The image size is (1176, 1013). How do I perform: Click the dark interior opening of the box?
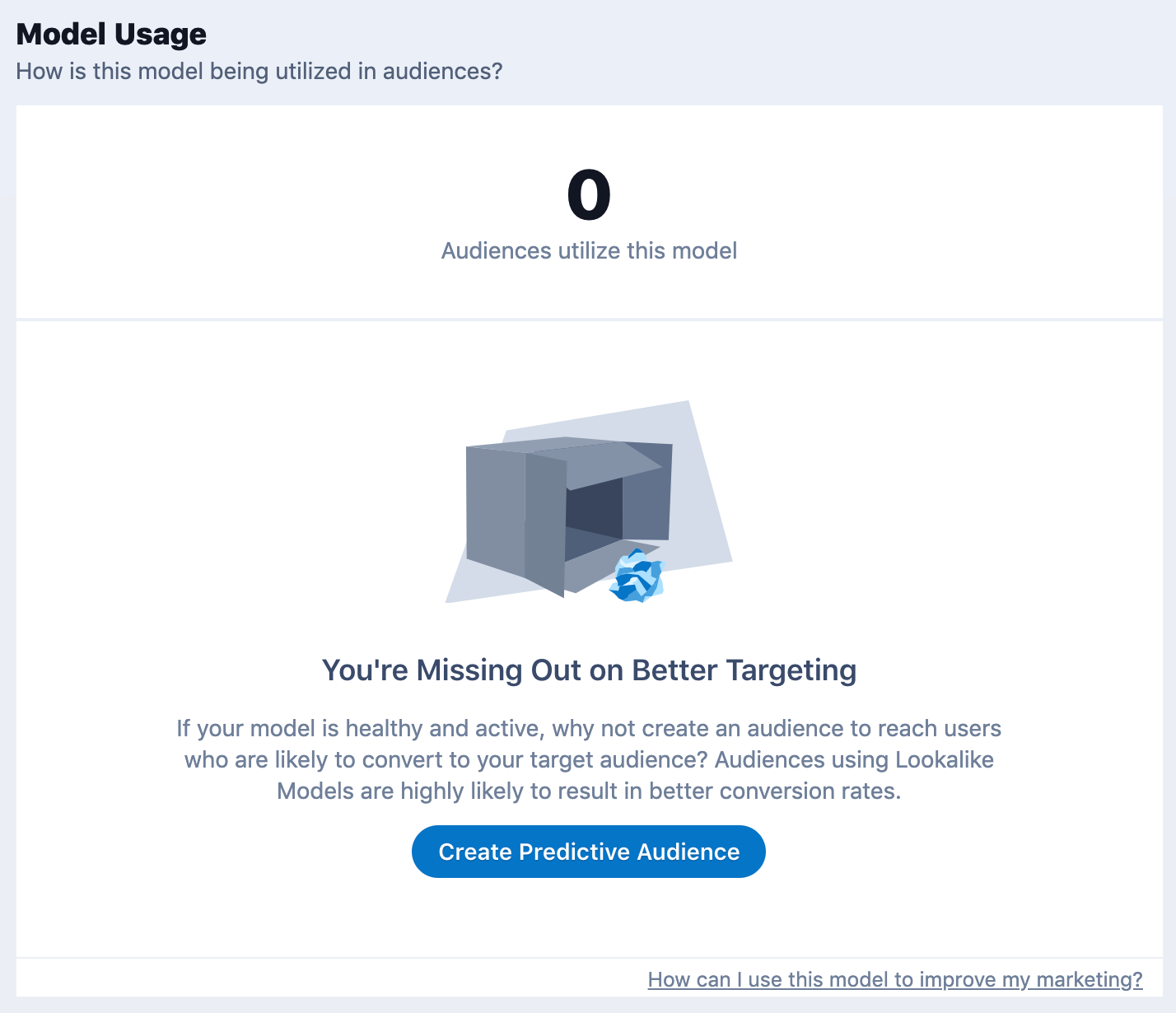(594, 512)
